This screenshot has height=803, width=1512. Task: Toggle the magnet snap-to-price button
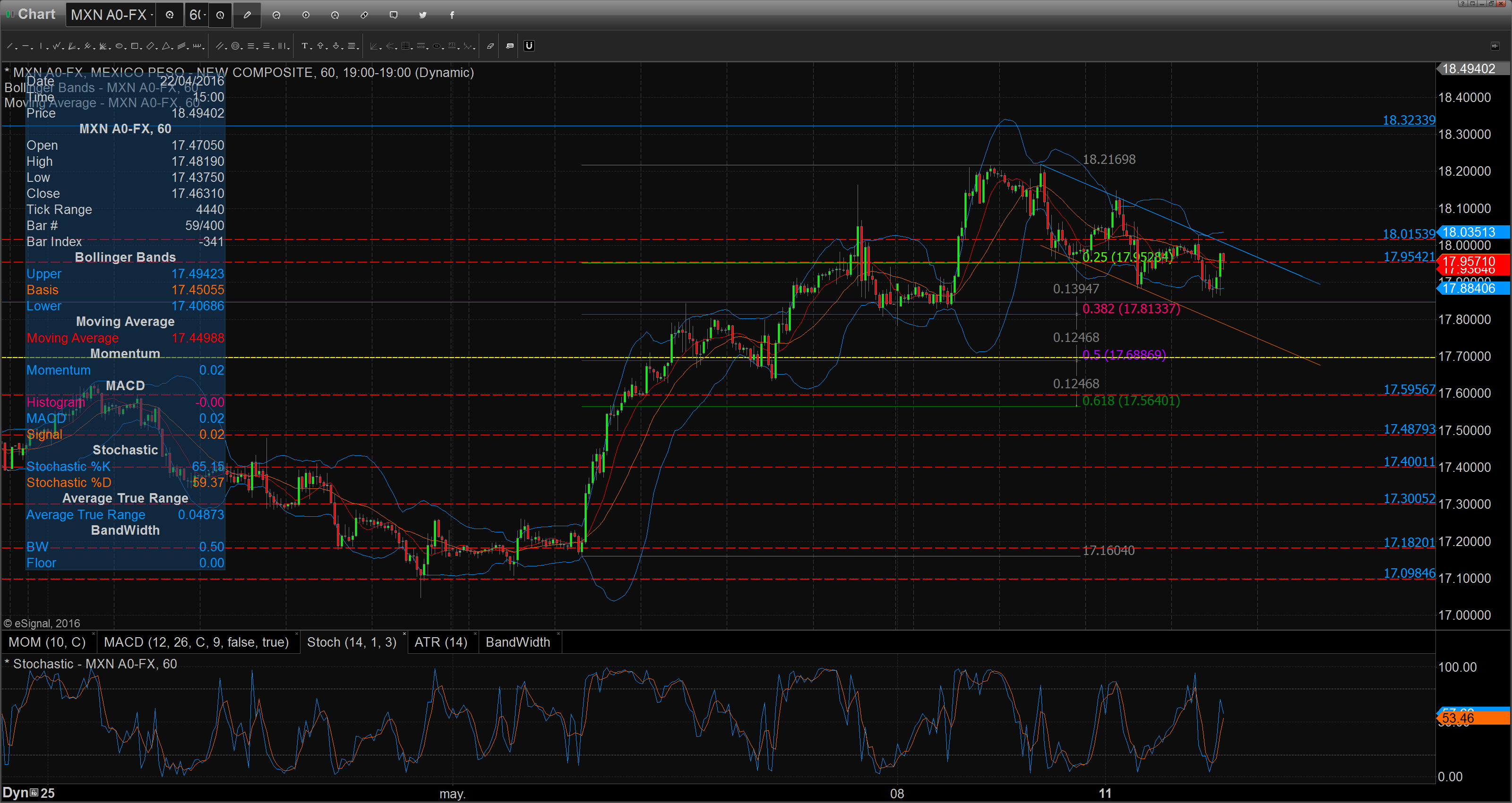[529, 46]
